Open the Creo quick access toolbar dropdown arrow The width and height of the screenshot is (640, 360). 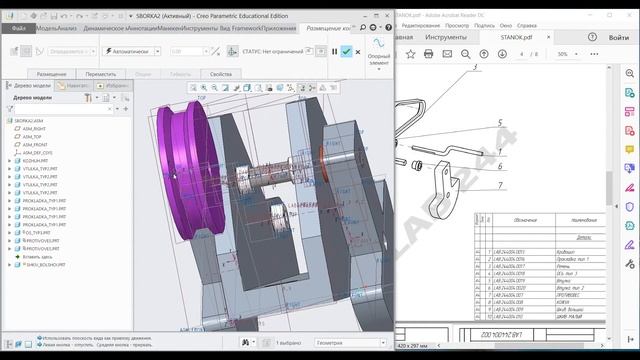(131, 16)
